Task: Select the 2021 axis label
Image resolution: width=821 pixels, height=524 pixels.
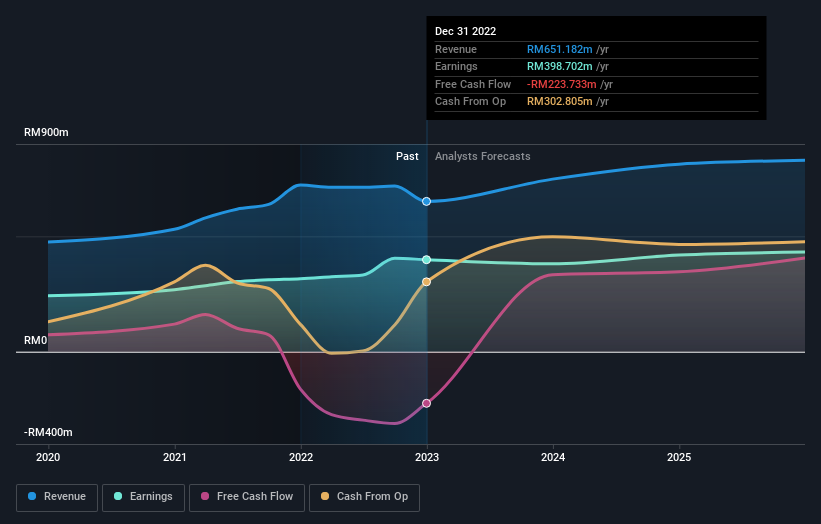Action: tap(174, 458)
